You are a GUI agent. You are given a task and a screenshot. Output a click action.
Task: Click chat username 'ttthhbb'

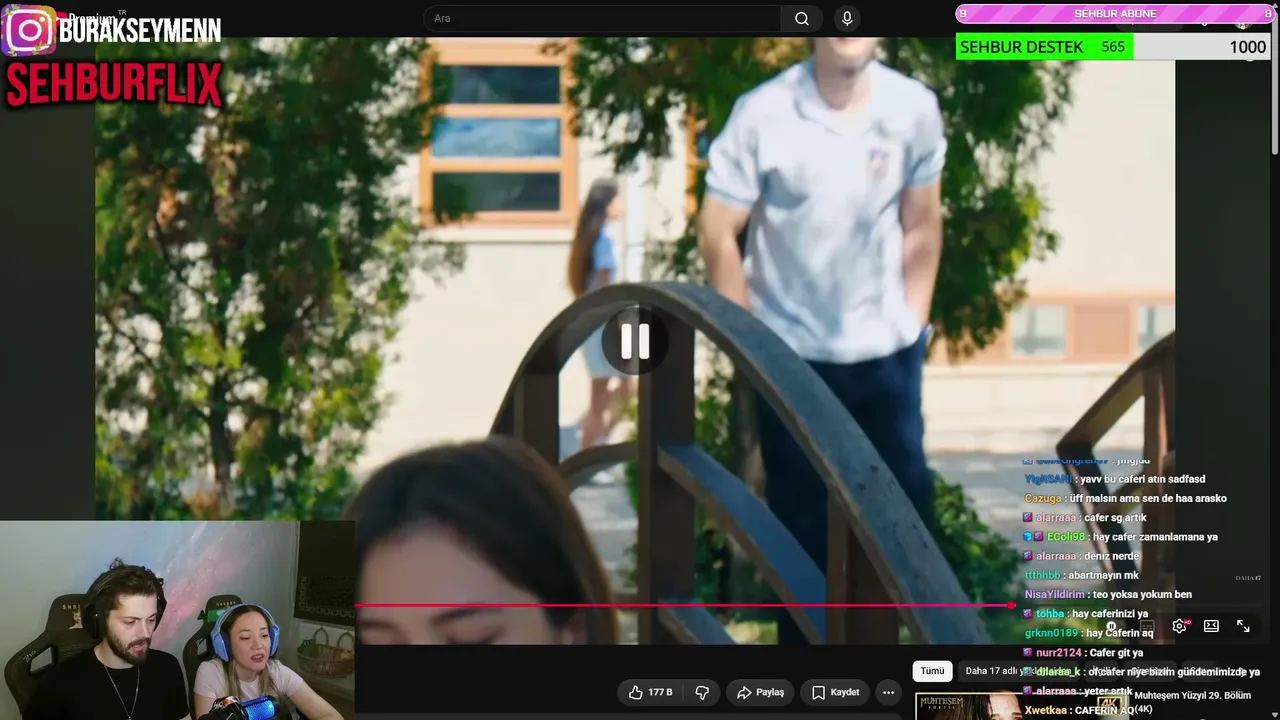click(1042, 576)
